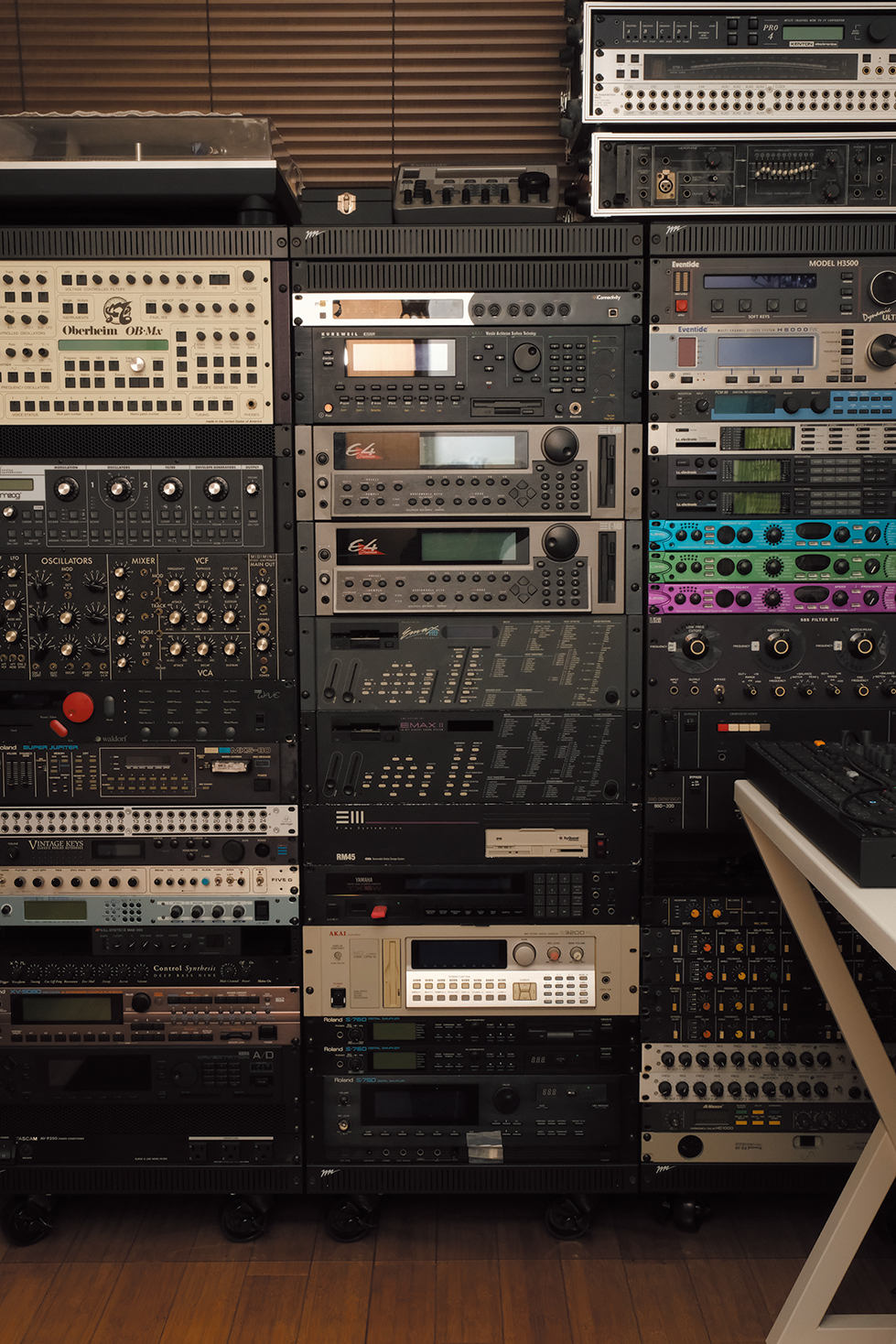Image resolution: width=896 pixels, height=1344 pixels.
Task: Click the Kurzweil K2500R alpha data wheel
Action: 527,358
